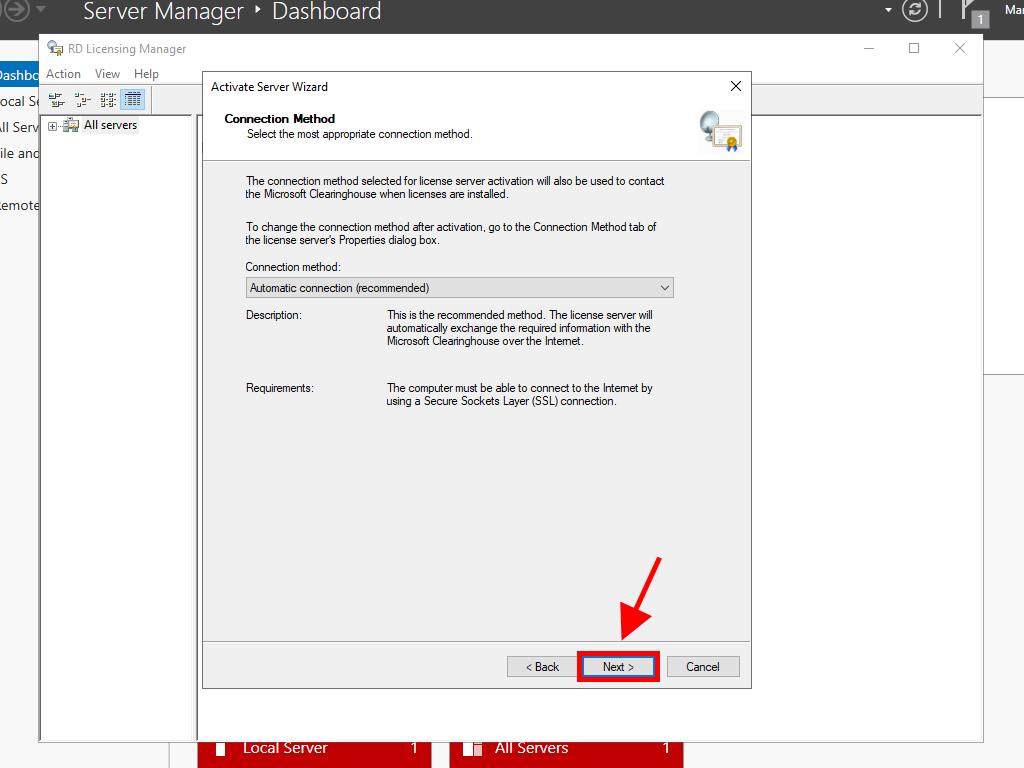The height and width of the screenshot is (768, 1024).
Task: Open the Help menu in RD Licensing Manager
Action: tap(146, 74)
